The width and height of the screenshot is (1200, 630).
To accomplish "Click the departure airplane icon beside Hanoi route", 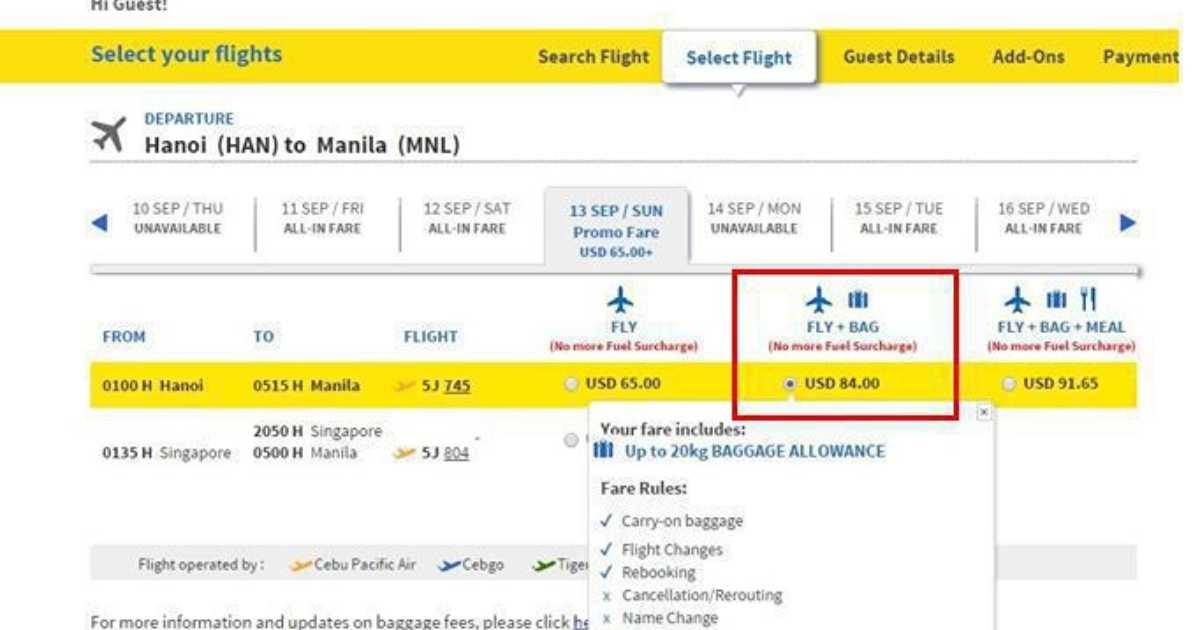I will 109,134.
